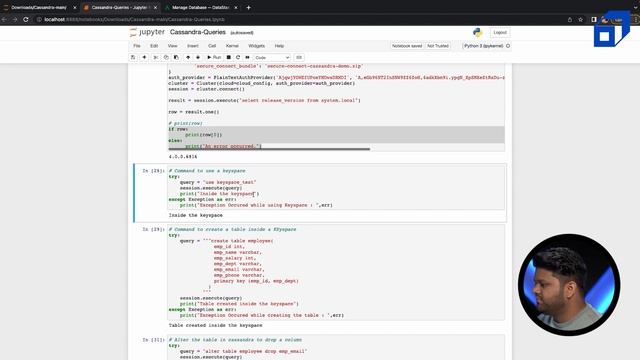Reload the page in the browser
Viewport: 640px width, 360px height.
pos(25,19)
